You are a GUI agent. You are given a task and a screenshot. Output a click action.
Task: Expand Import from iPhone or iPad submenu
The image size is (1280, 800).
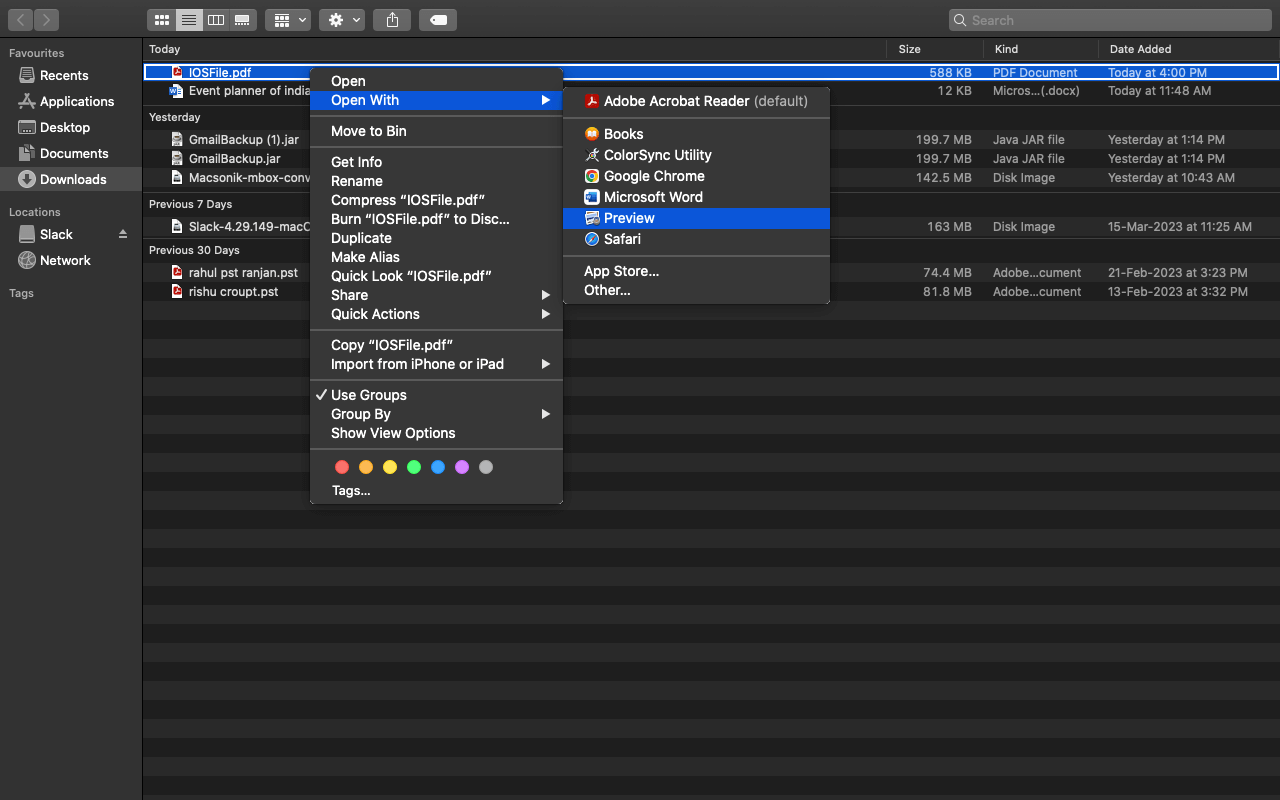tap(436, 364)
